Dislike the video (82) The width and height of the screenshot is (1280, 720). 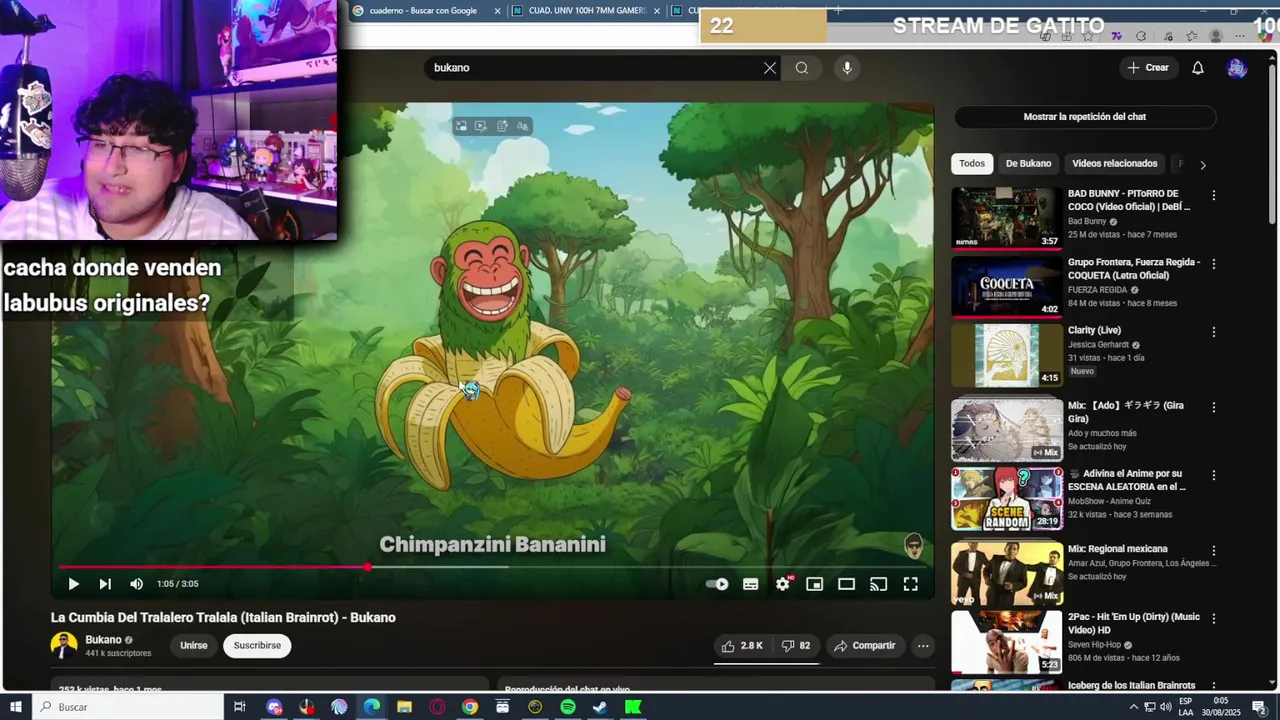coord(796,646)
